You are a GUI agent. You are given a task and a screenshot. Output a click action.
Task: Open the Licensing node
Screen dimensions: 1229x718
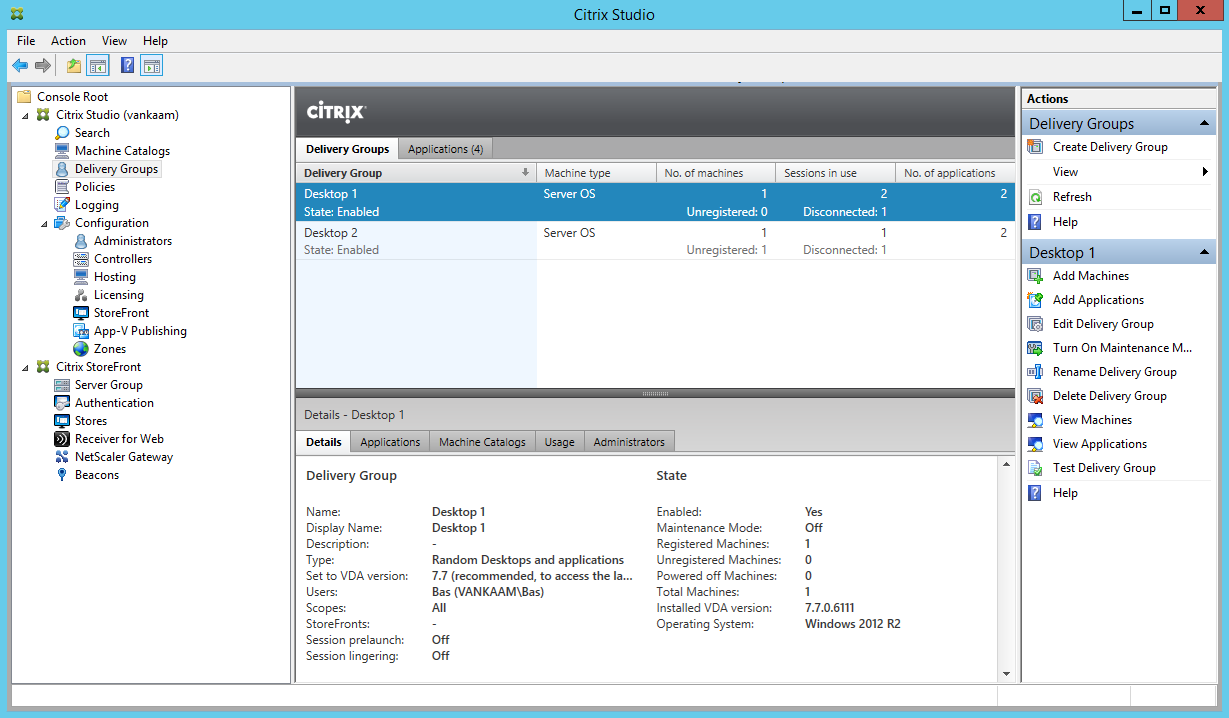click(119, 295)
